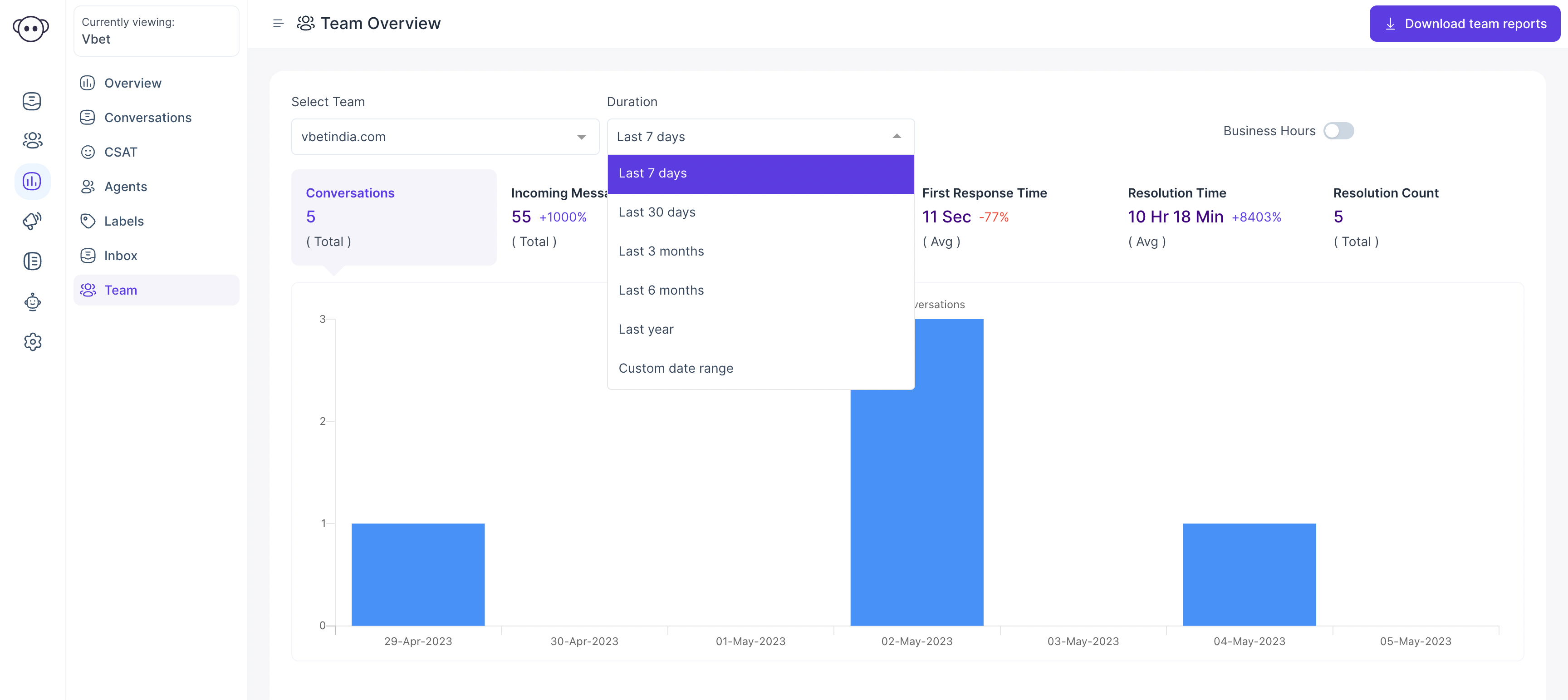Click the 29-Apr-2023 chart bar
Image resolution: width=1568 pixels, height=700 pixels.
pos(418,575)
